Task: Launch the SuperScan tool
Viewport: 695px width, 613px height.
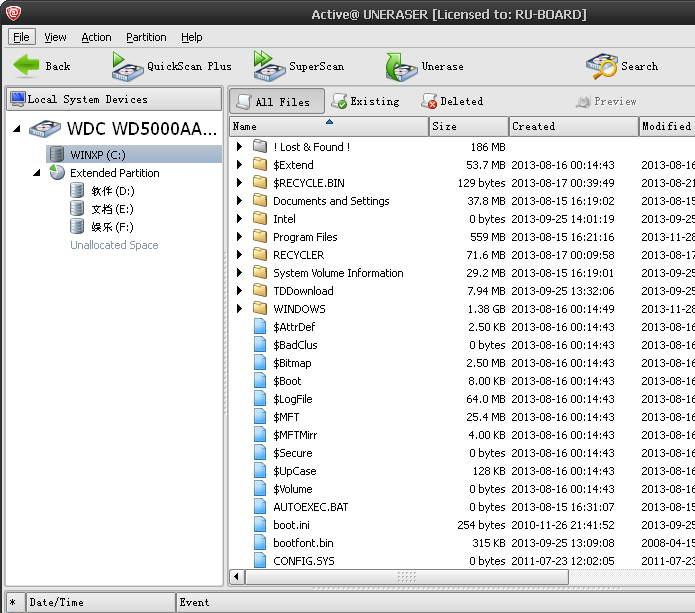Action: pyautogui.click(x=269, y=67)
